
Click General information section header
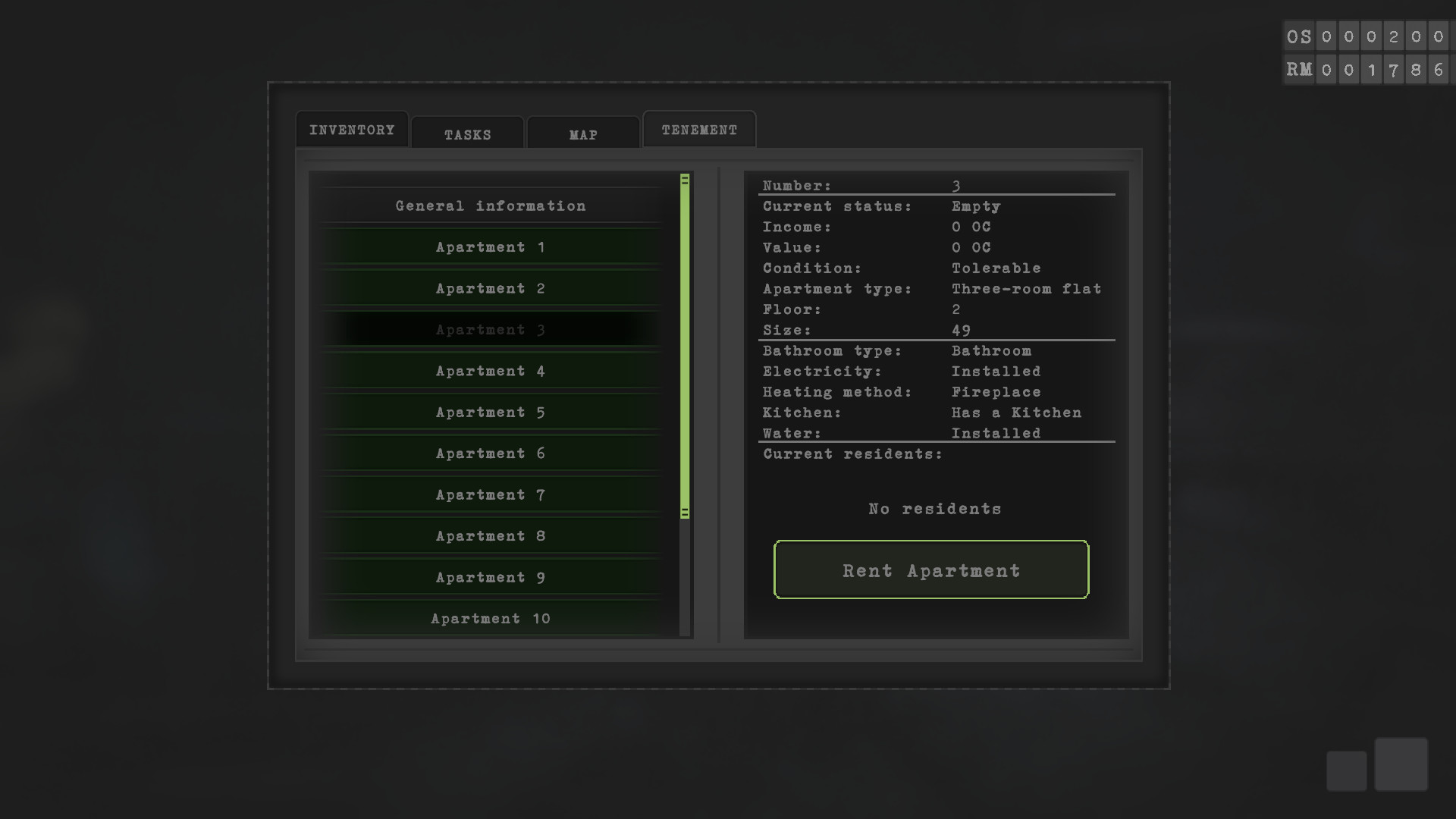pos(491,205)
